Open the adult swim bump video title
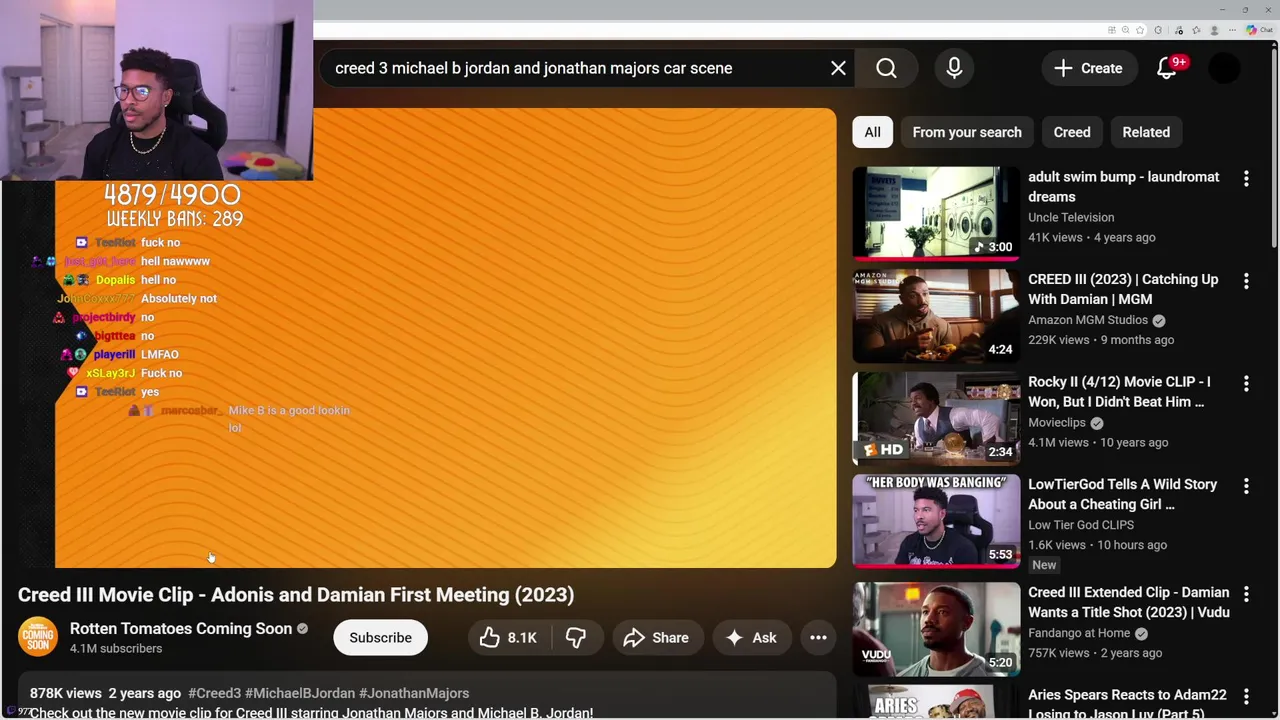The image size is (1280, 720). [1123, 187]
